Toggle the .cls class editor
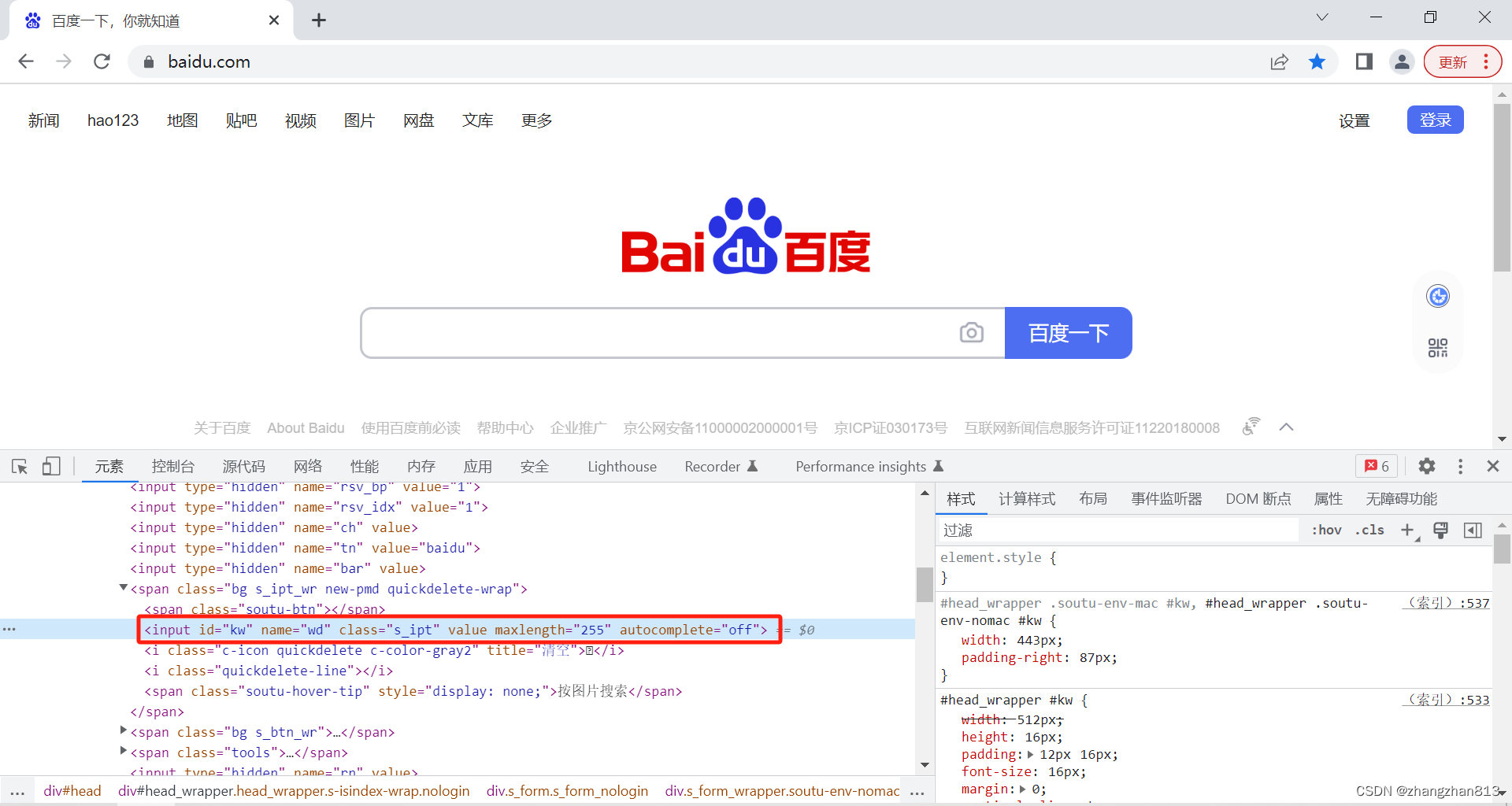1512x806 pixels. tap(1369, 530)
